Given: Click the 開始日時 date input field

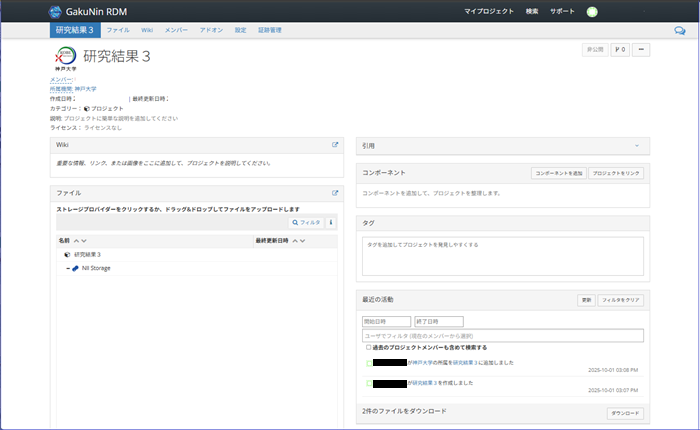Looking at the screenshot, I should tap(385, 321).
